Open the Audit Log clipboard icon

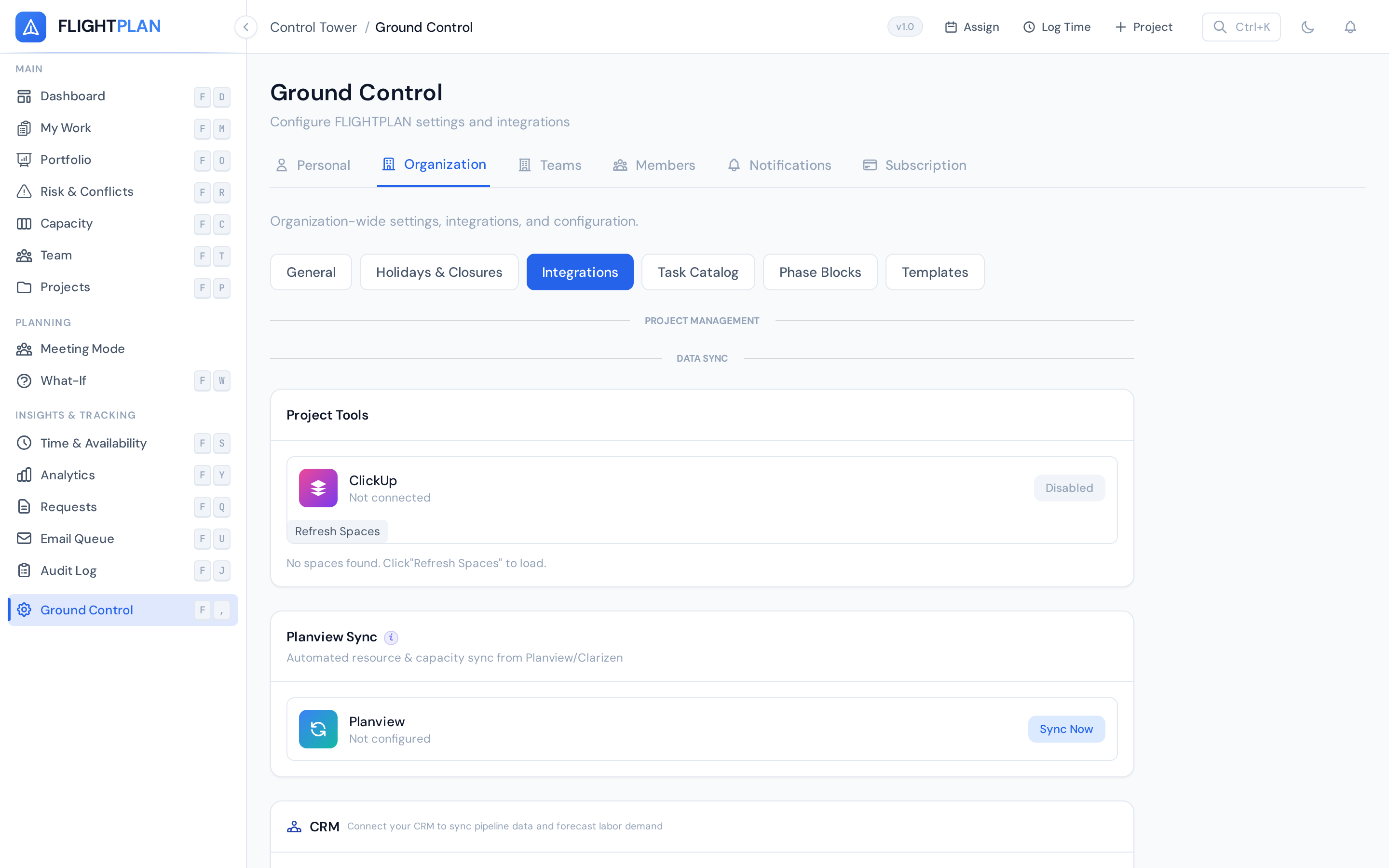coord(24,570)
